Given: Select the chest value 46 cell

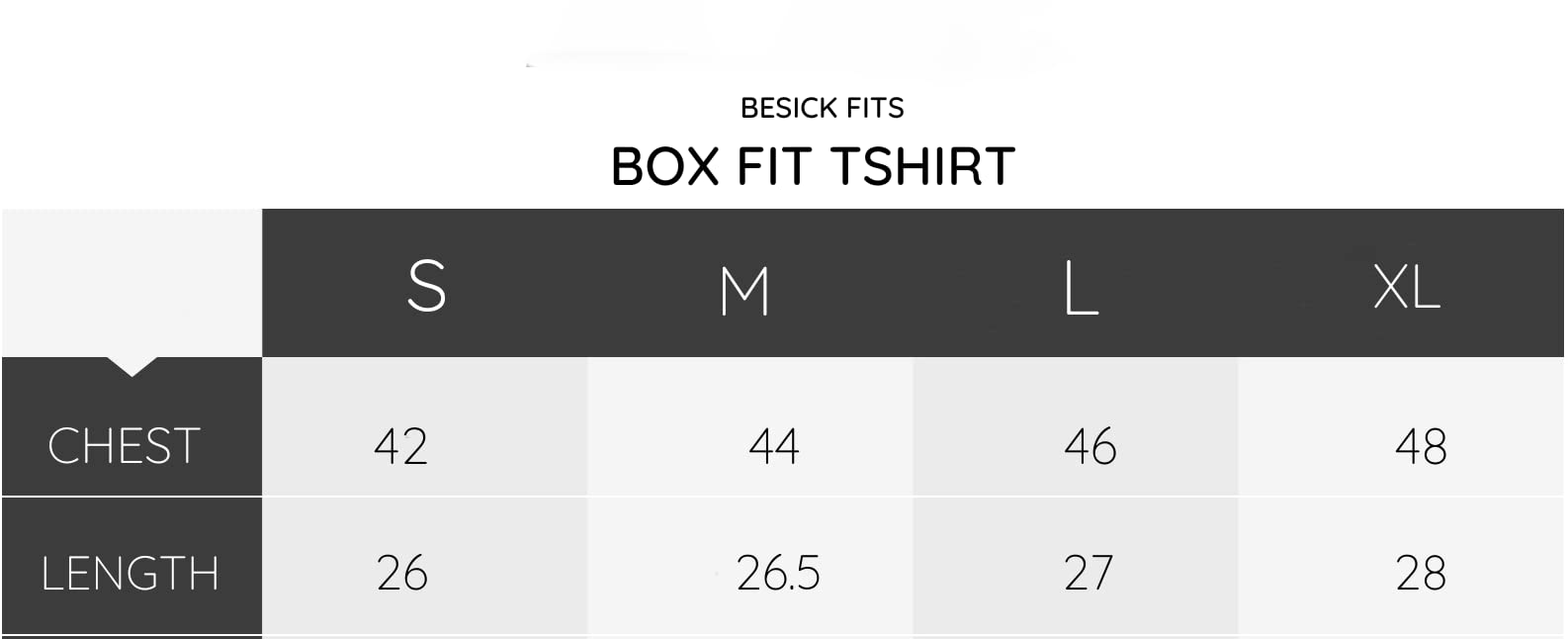Looking at the screenshot, I should (1089, 446).
